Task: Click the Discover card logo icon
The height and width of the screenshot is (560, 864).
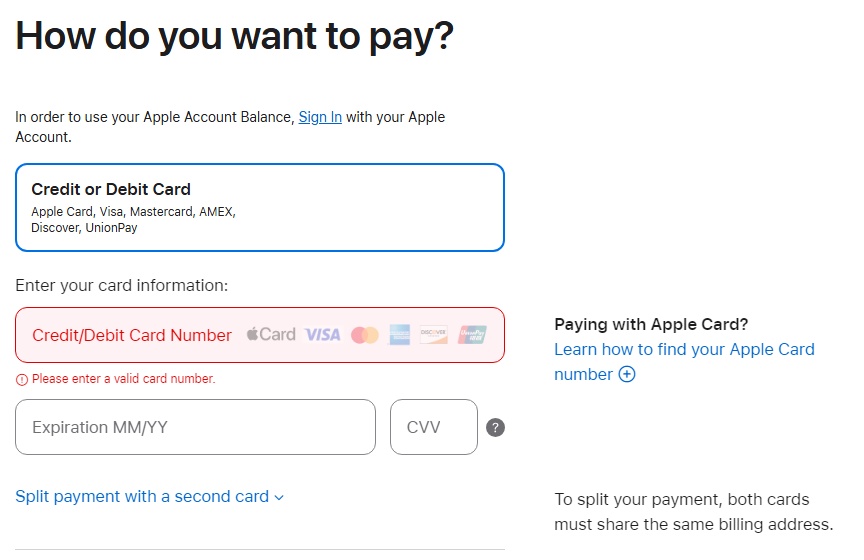Action: tap(434, 335)
